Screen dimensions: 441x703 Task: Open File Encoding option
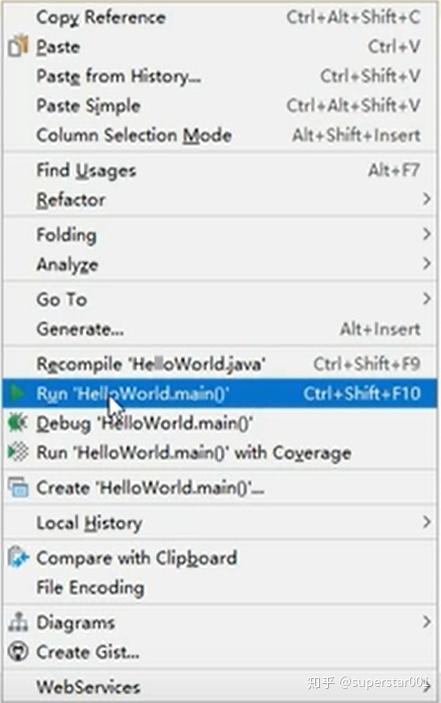(x=220, y=587)
